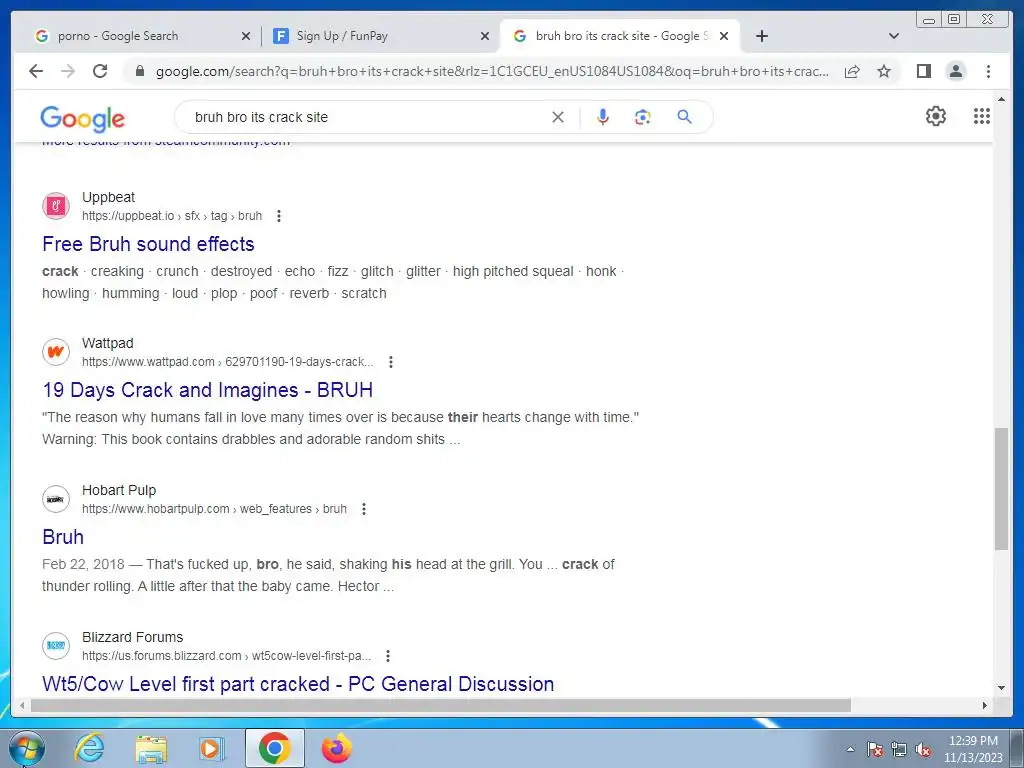Click More results from steamcommunity.com link
Screen dimensions: 1024x768
pos(166,144)
